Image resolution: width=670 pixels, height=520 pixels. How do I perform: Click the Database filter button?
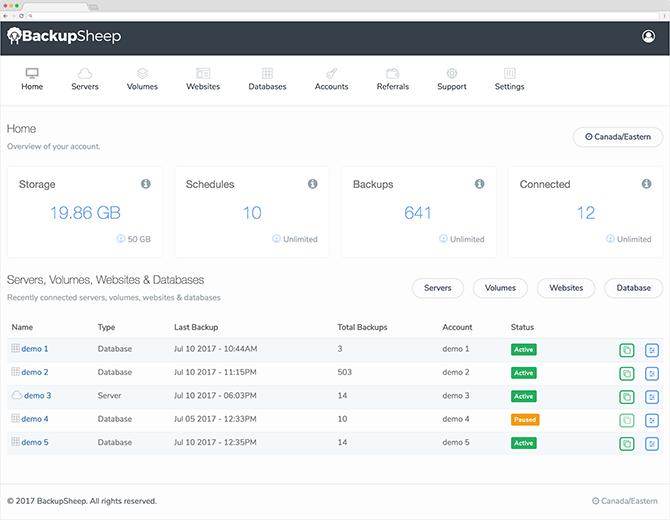[x=633, y=288]
